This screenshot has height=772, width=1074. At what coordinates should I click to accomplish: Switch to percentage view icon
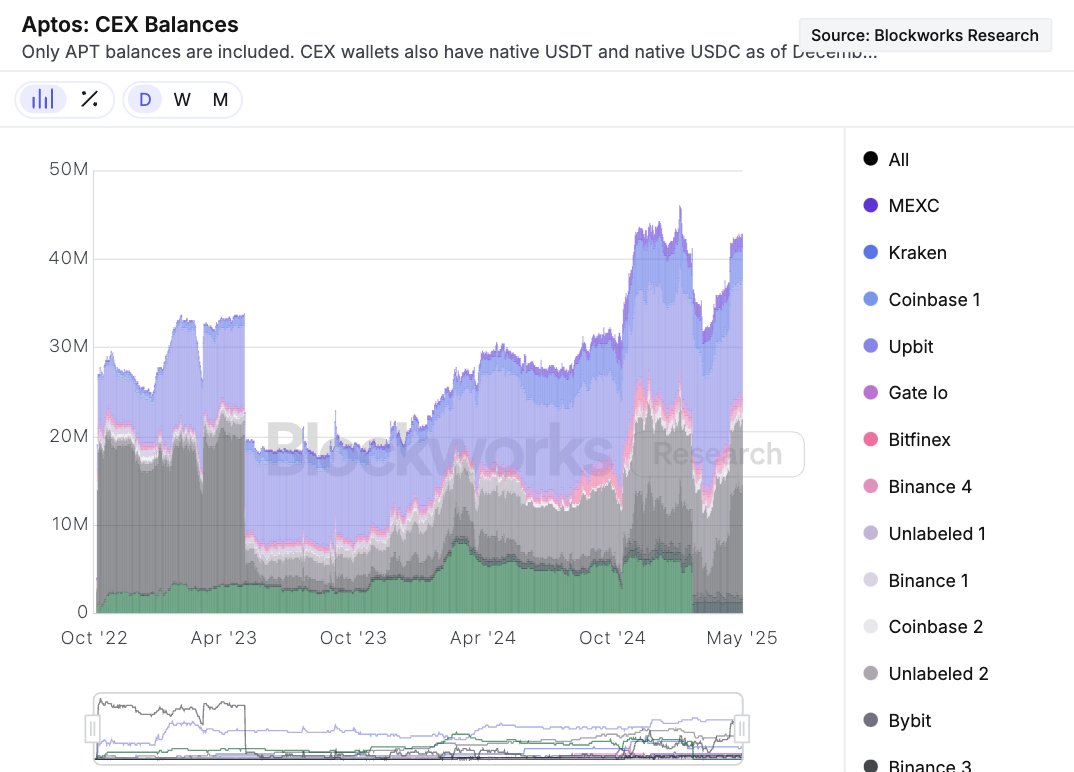(x=89, y=99)
